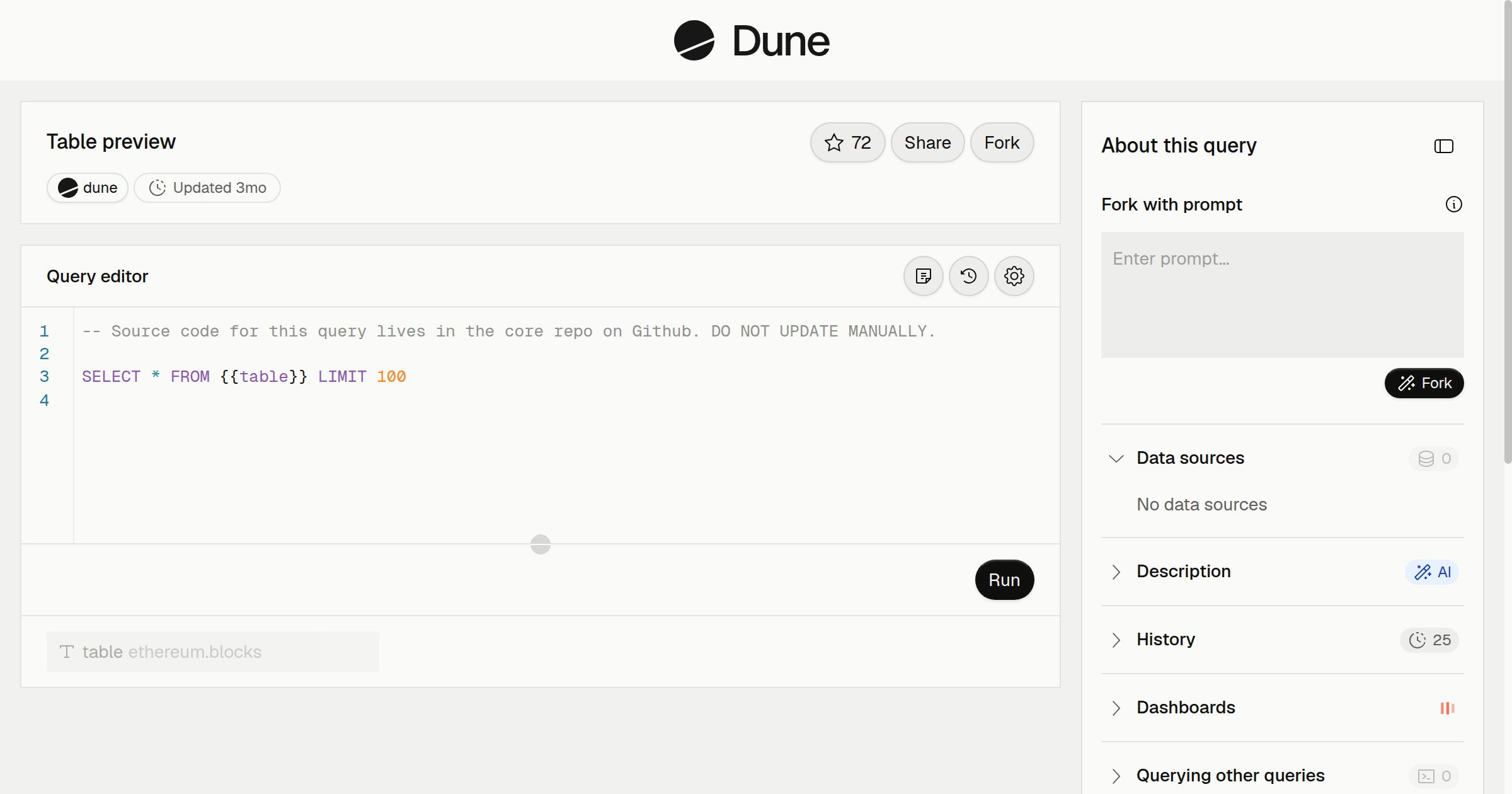The height and width of the screenshot is (794, 1512).
Task: Click the Dashboards bar chart icon
Action: (x=1447, y=708)
